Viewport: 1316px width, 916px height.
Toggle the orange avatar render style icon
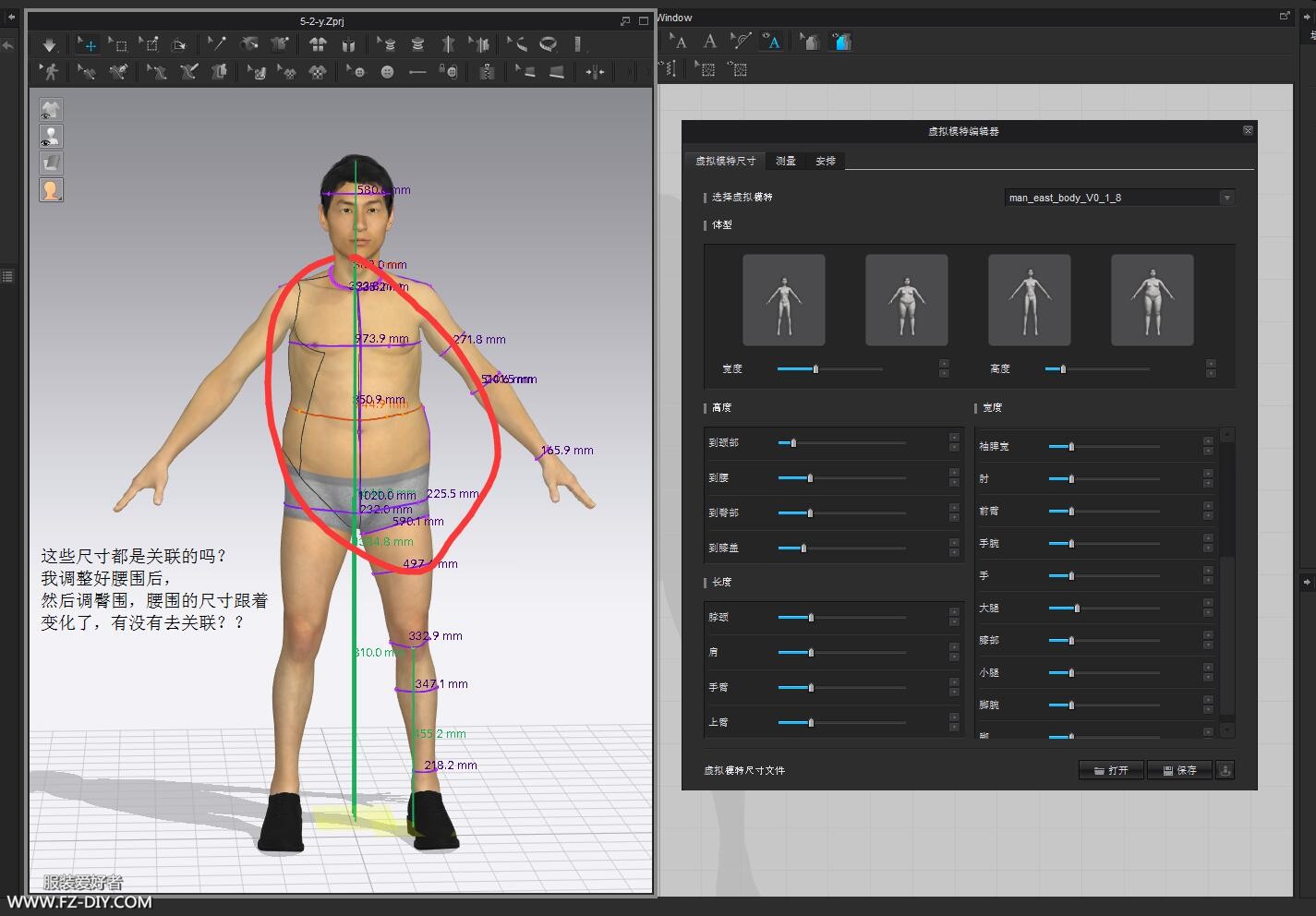pos(51,190)
